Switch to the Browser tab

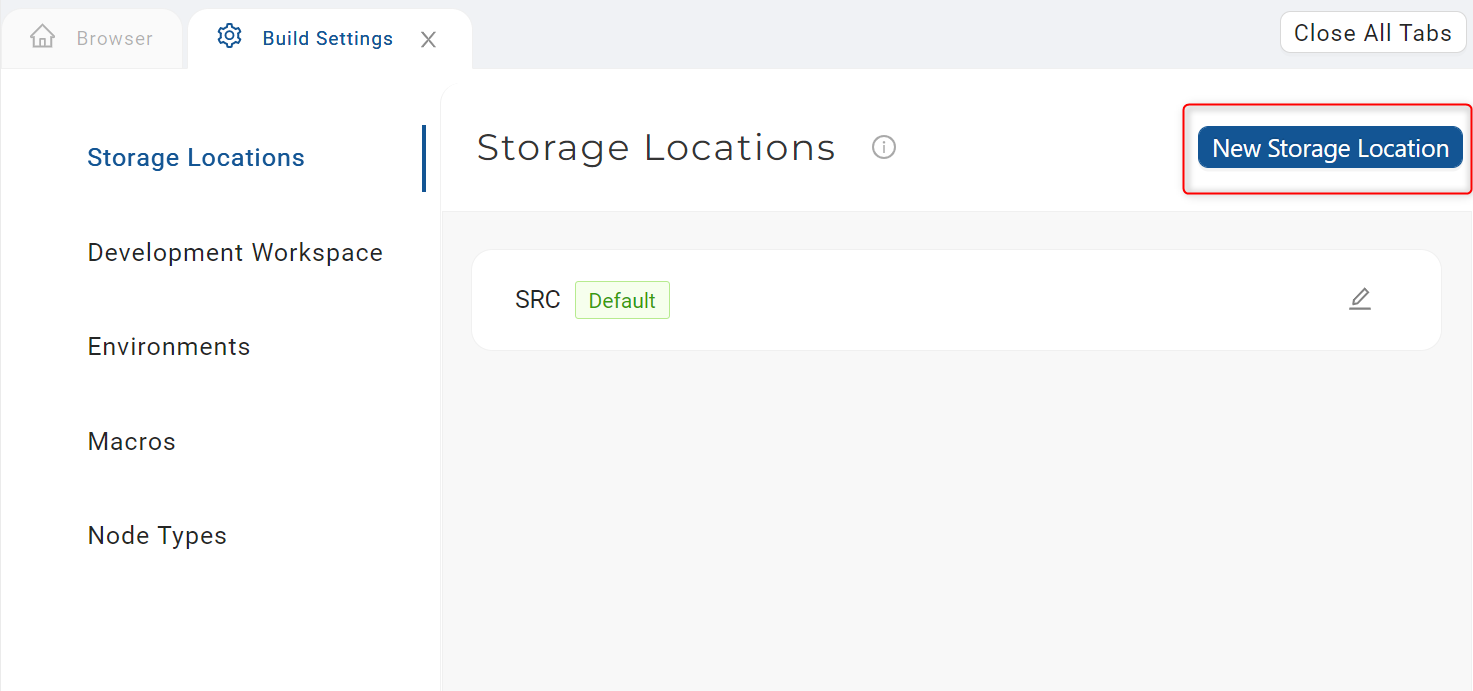[x=93, y=37]
